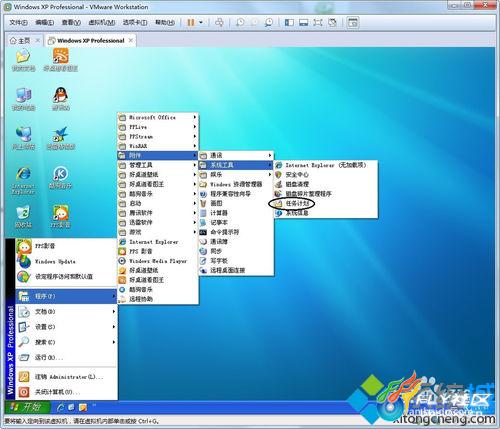The image size is (500, 429).
Task: Expand Microsoft Office submenu
Action: [x=158, y=117]
